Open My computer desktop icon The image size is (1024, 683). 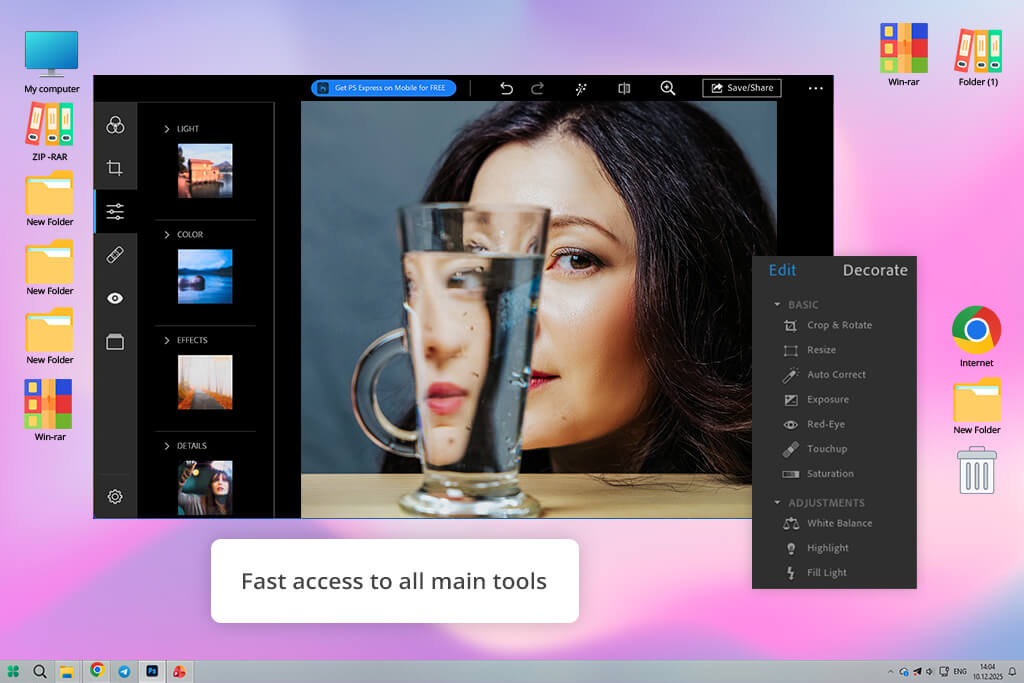52,61
